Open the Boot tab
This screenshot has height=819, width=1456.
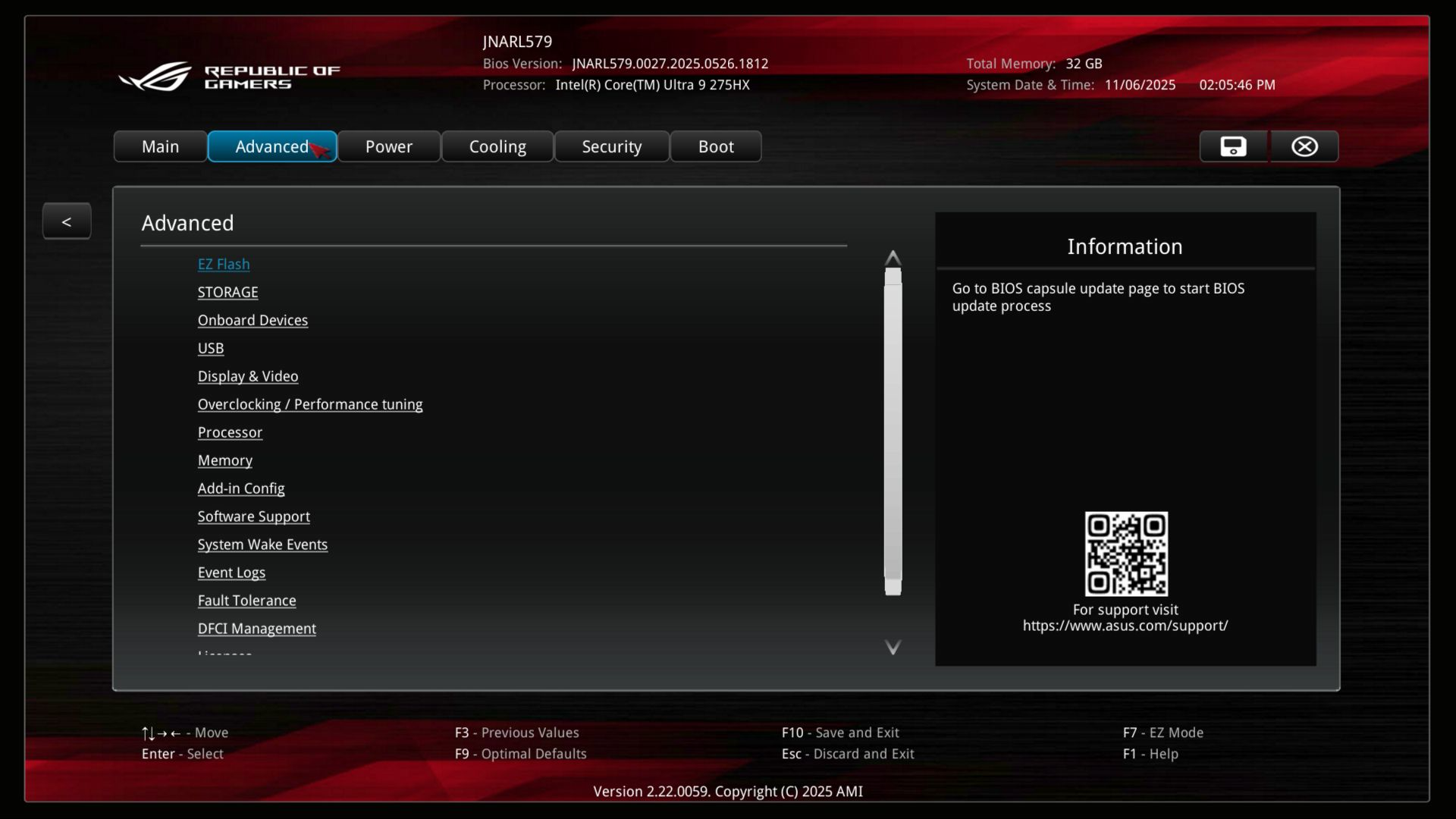[715, 146]
